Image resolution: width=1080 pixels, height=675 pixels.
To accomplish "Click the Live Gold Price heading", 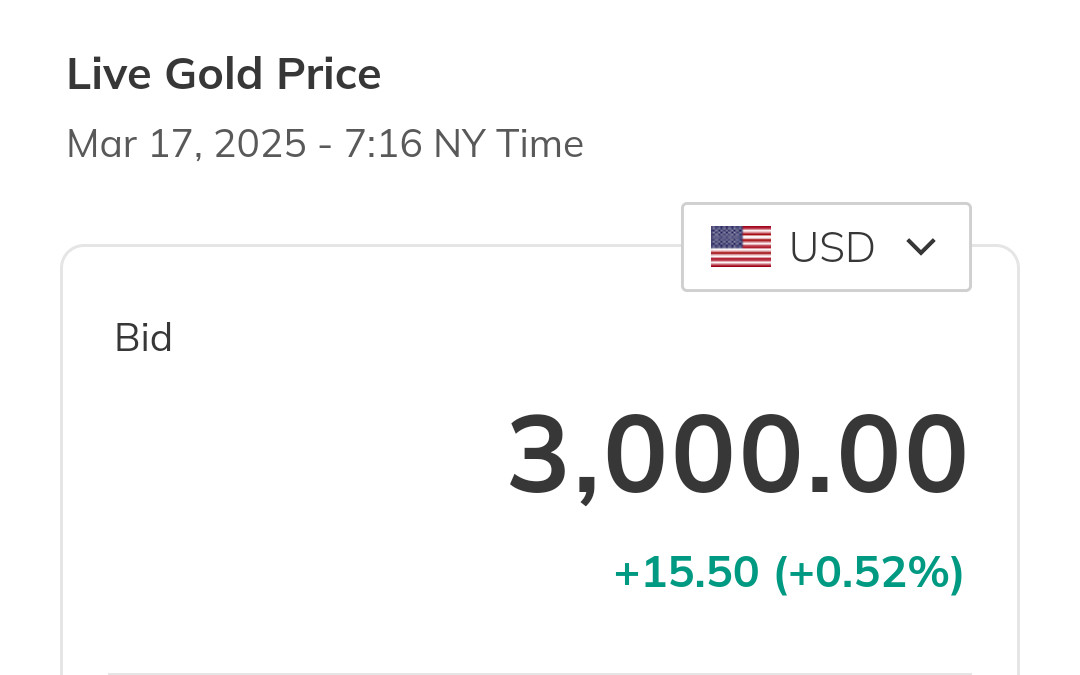I will click(x=224, y=75).
